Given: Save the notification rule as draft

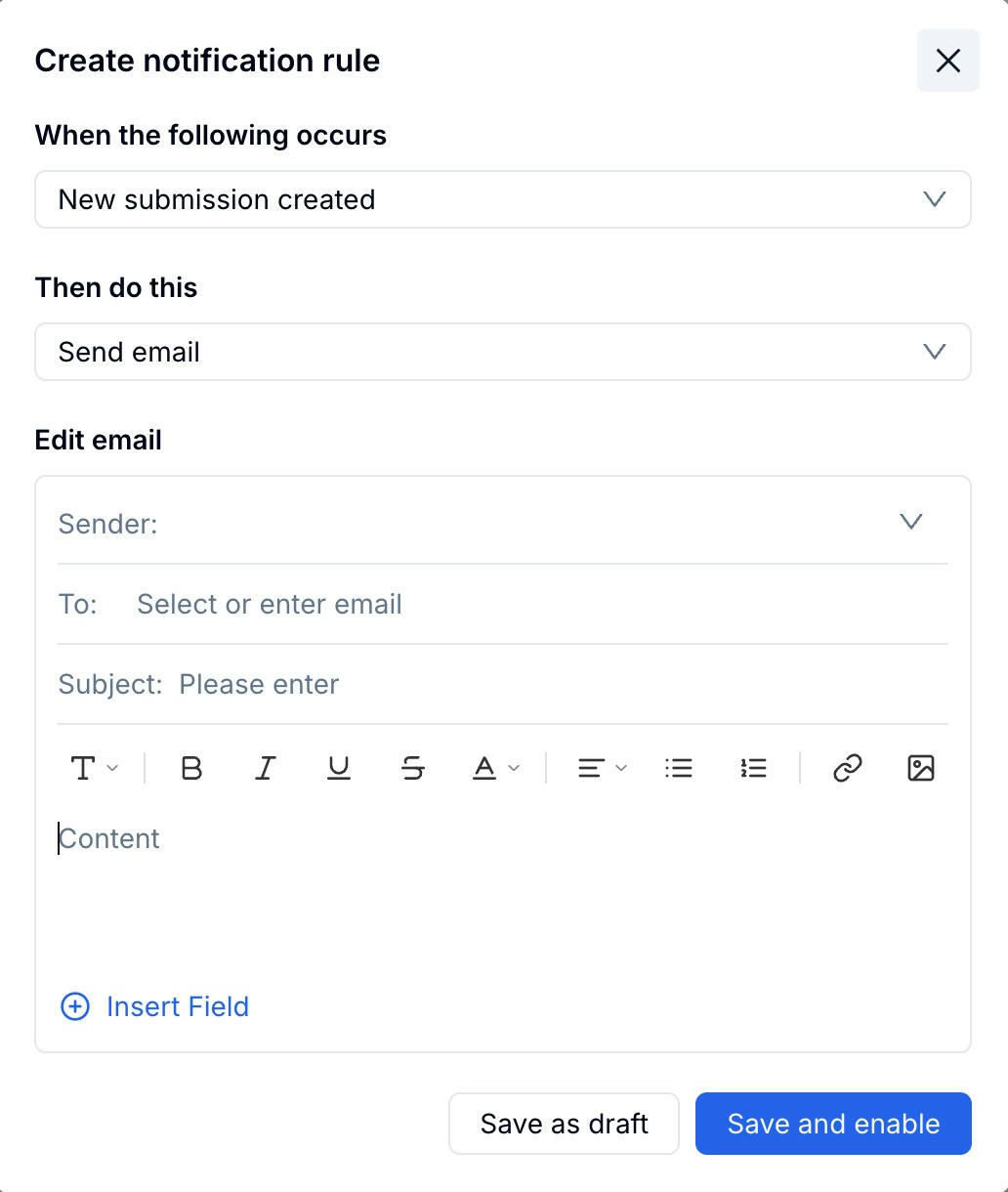Looking at the screenshot, I should pyautogui.click(x=564, y=1124).
